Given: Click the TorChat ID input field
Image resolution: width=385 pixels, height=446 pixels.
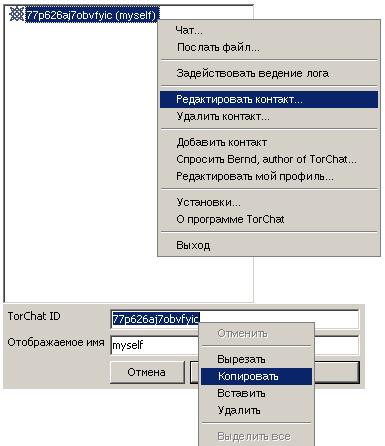Looking at the screenshot, I should [235, 319].
